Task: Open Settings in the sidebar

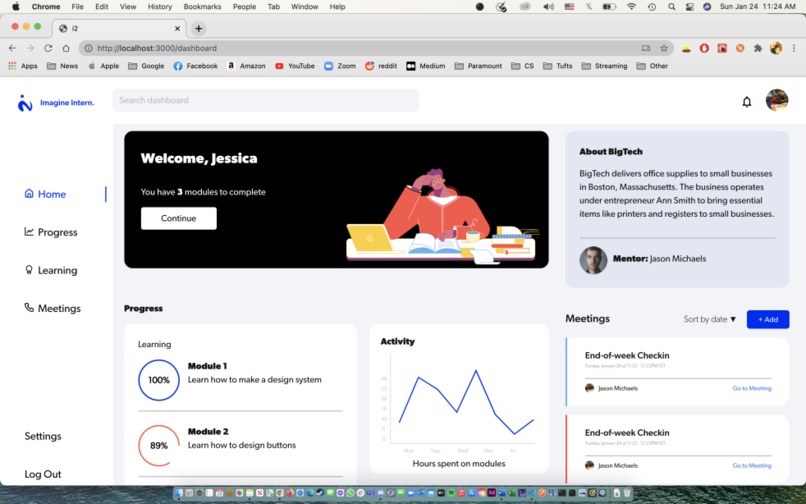Action: pos(43,436)
